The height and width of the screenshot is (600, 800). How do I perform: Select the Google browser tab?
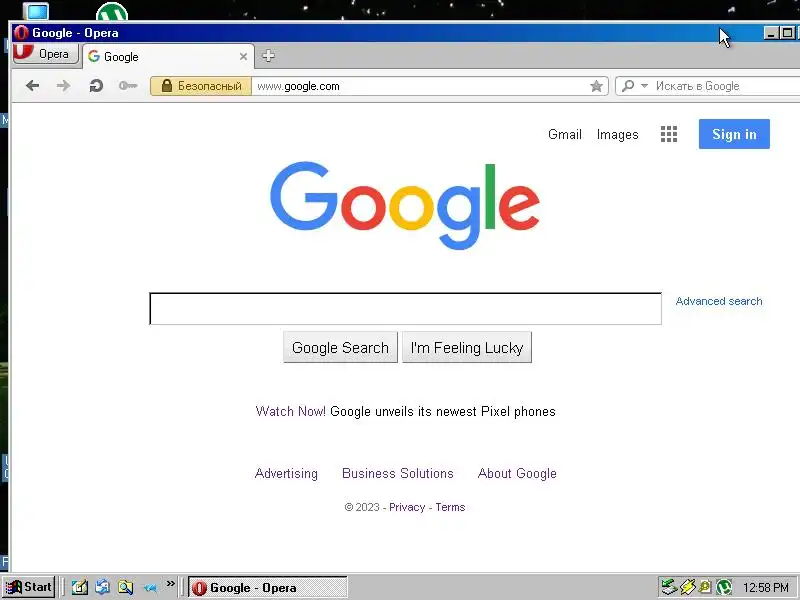tap(167, 57)
